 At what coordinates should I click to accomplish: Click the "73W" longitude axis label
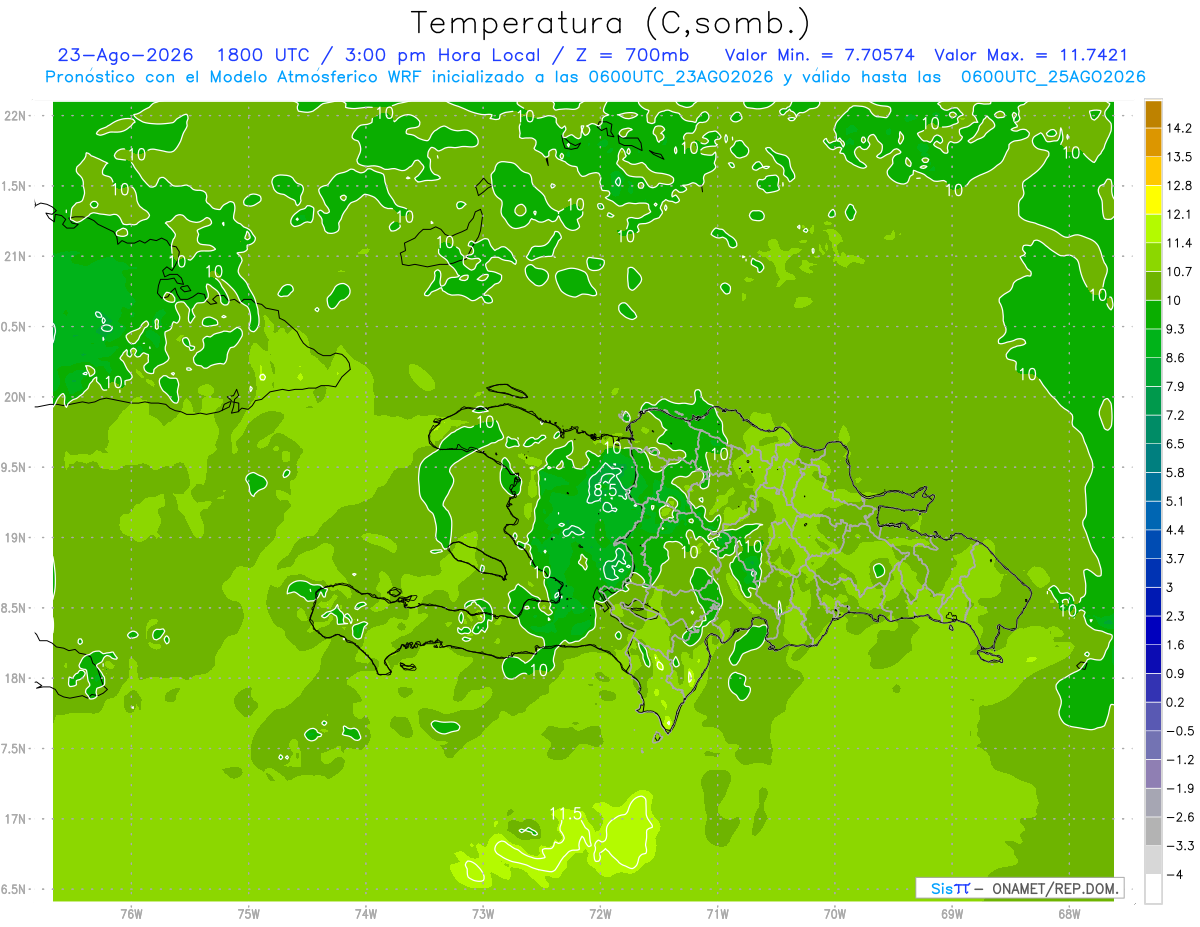coord(483,913)
